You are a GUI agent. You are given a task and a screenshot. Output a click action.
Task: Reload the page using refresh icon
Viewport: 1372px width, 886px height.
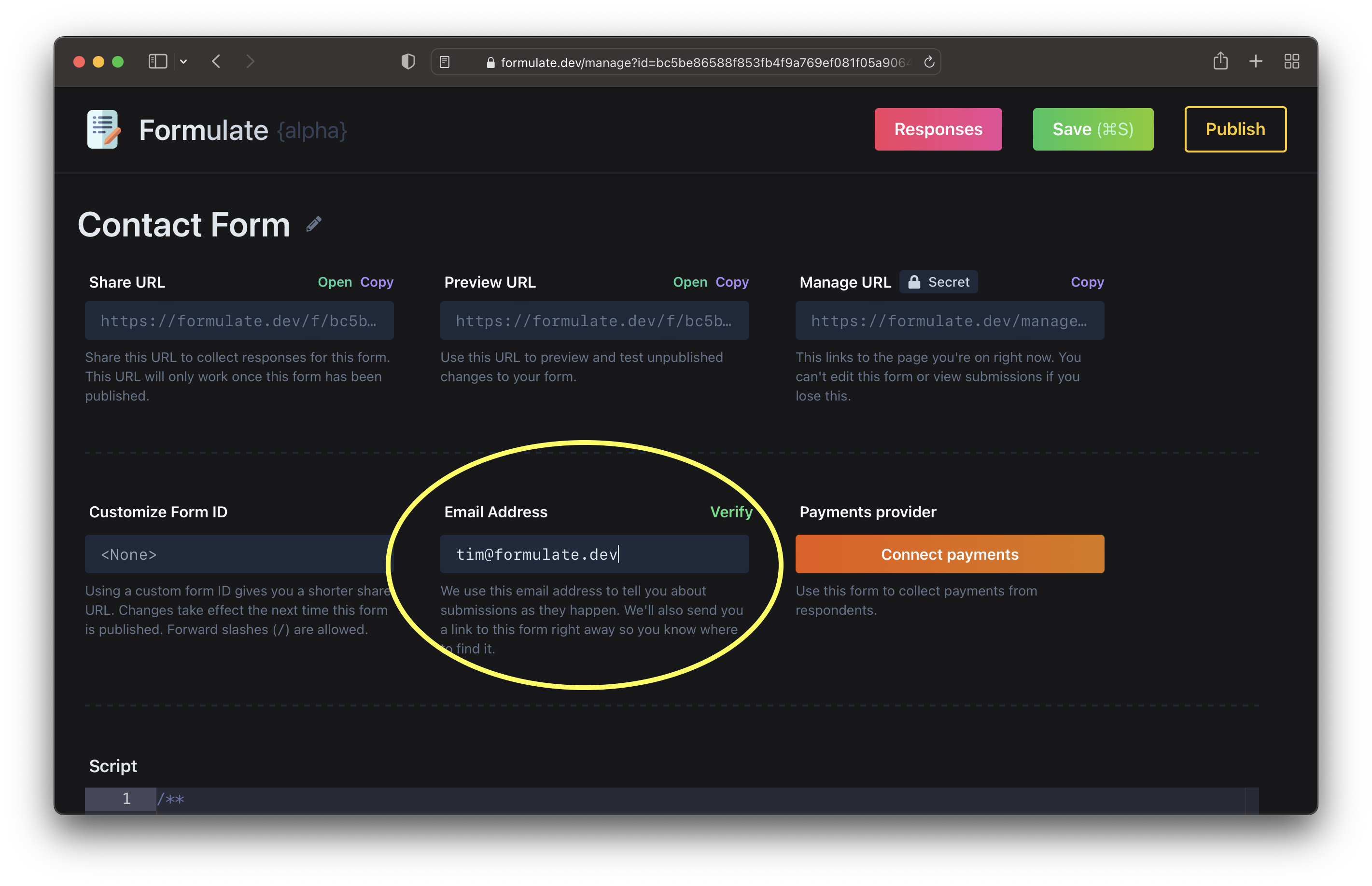929,62
